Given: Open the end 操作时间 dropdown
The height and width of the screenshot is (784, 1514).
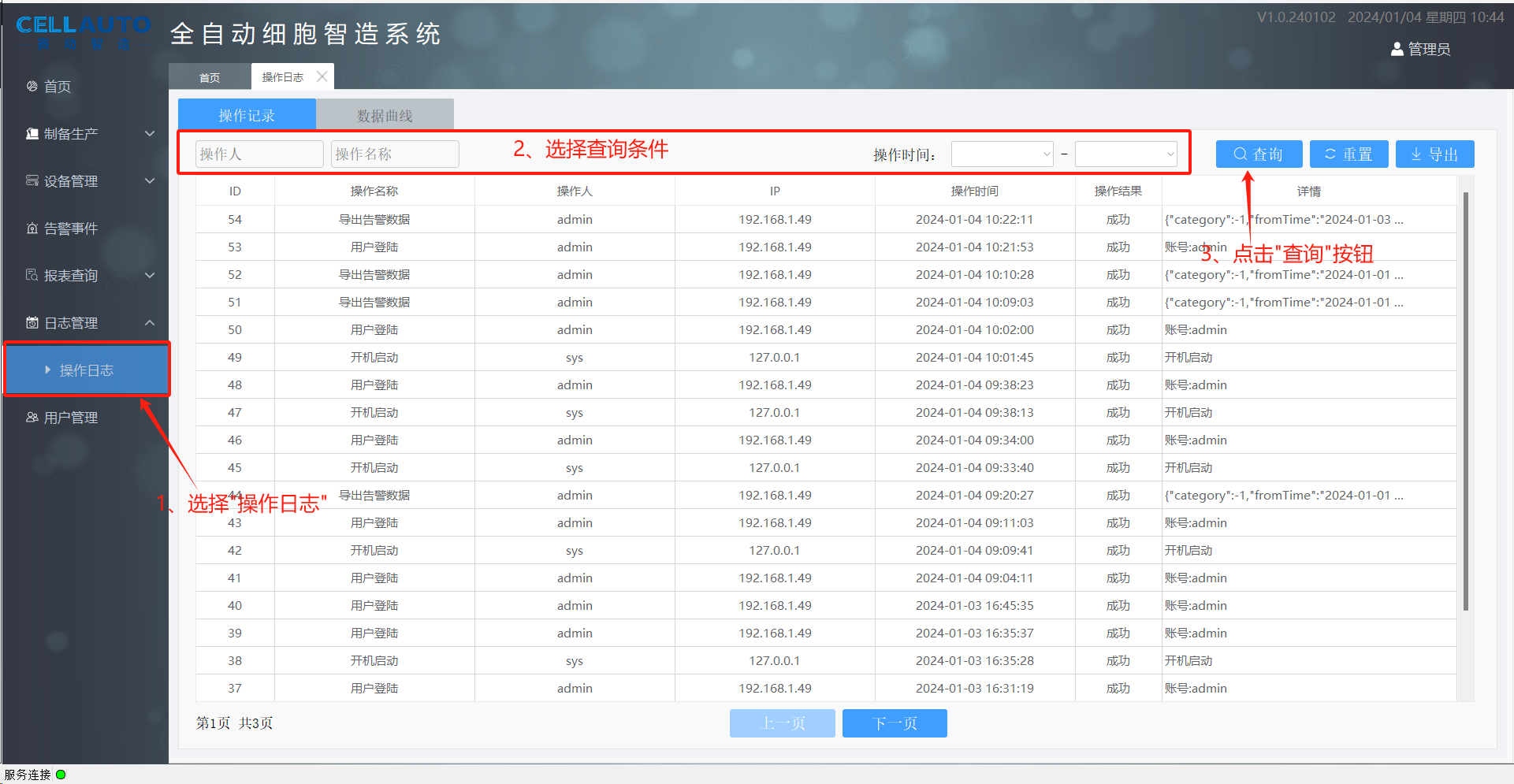Looking at the screenshot, I should click(x=1126, y=154).
